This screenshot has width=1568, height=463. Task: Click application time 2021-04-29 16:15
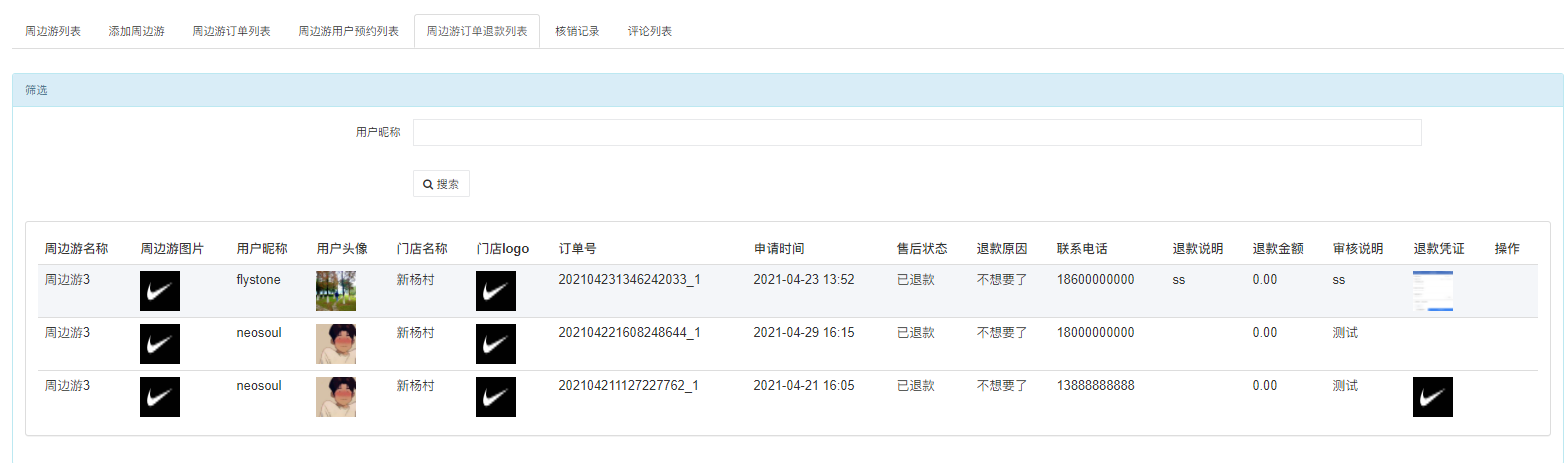tap(804, 332)
